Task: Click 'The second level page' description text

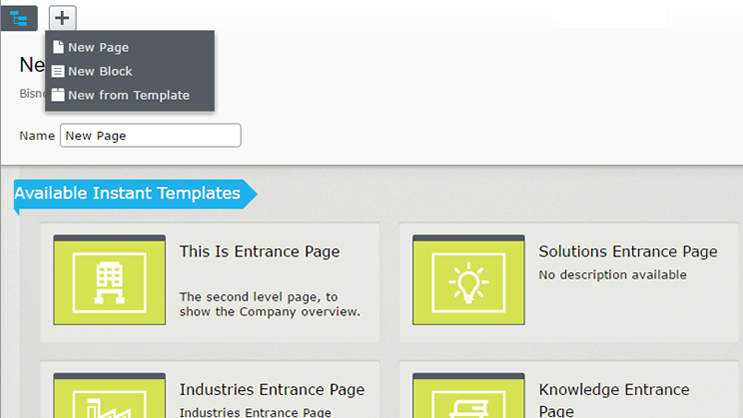Action: click(270, 304)
